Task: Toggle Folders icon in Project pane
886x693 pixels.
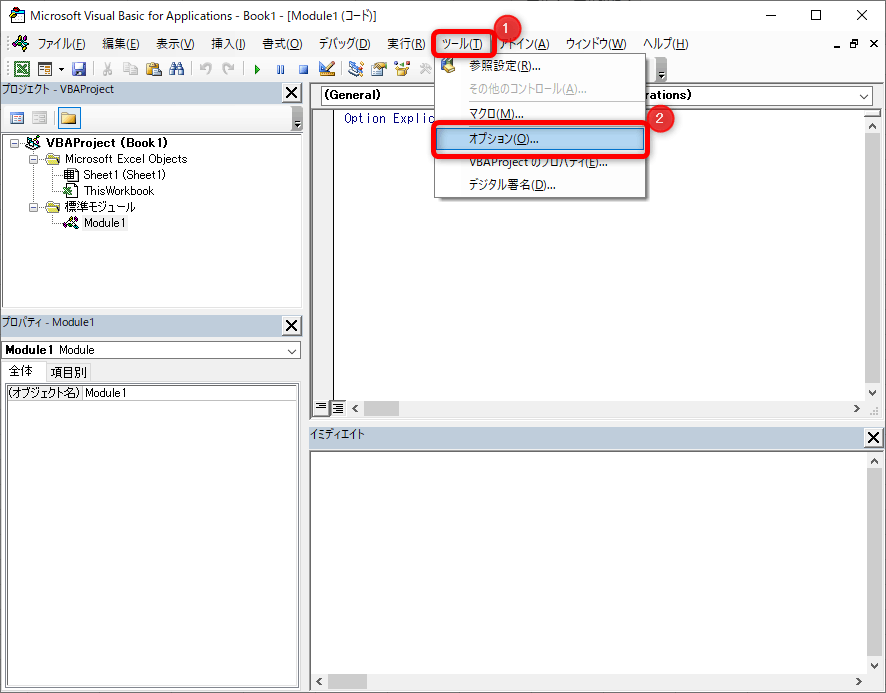Action: (69, 118)
